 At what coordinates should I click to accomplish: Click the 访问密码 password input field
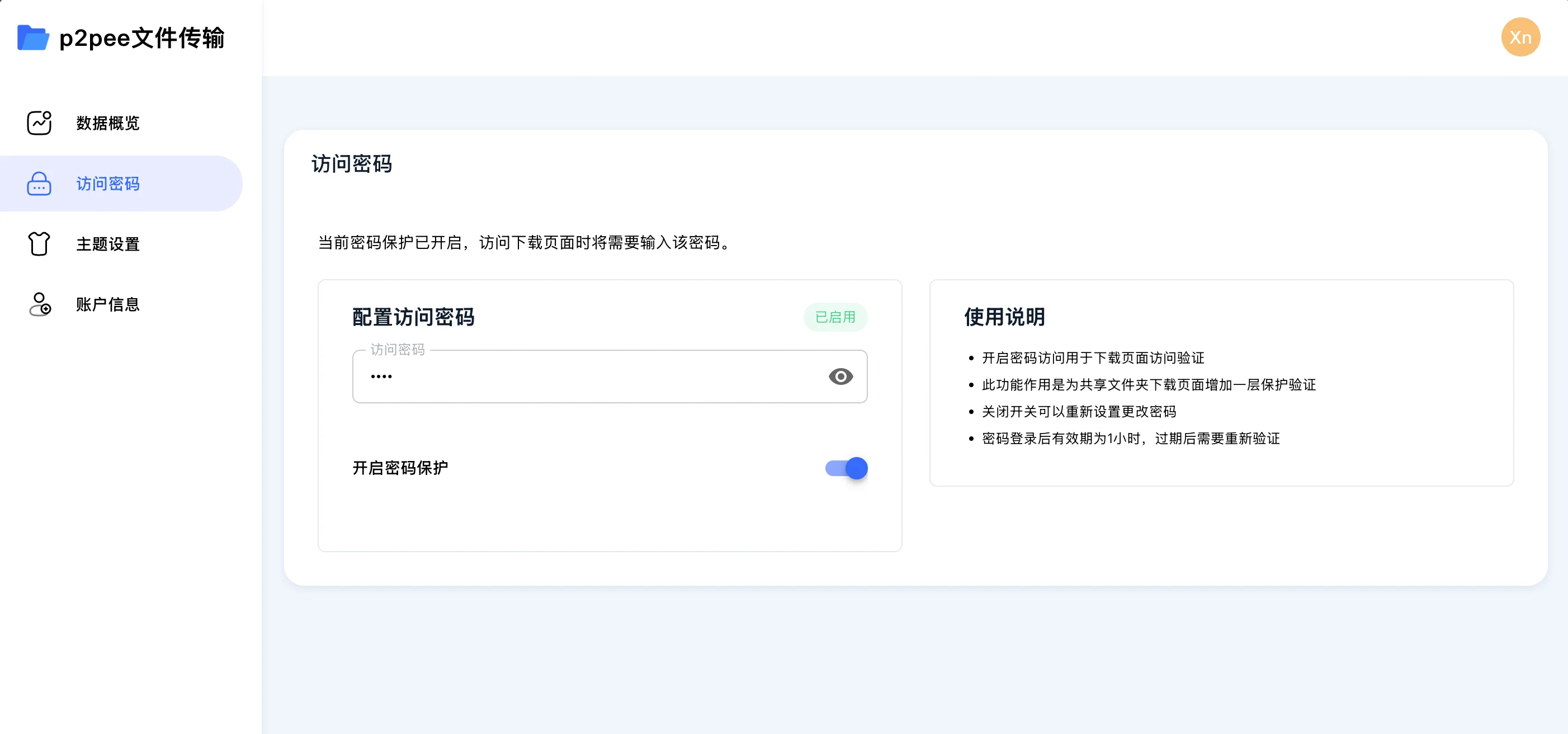tap(610, 377)
